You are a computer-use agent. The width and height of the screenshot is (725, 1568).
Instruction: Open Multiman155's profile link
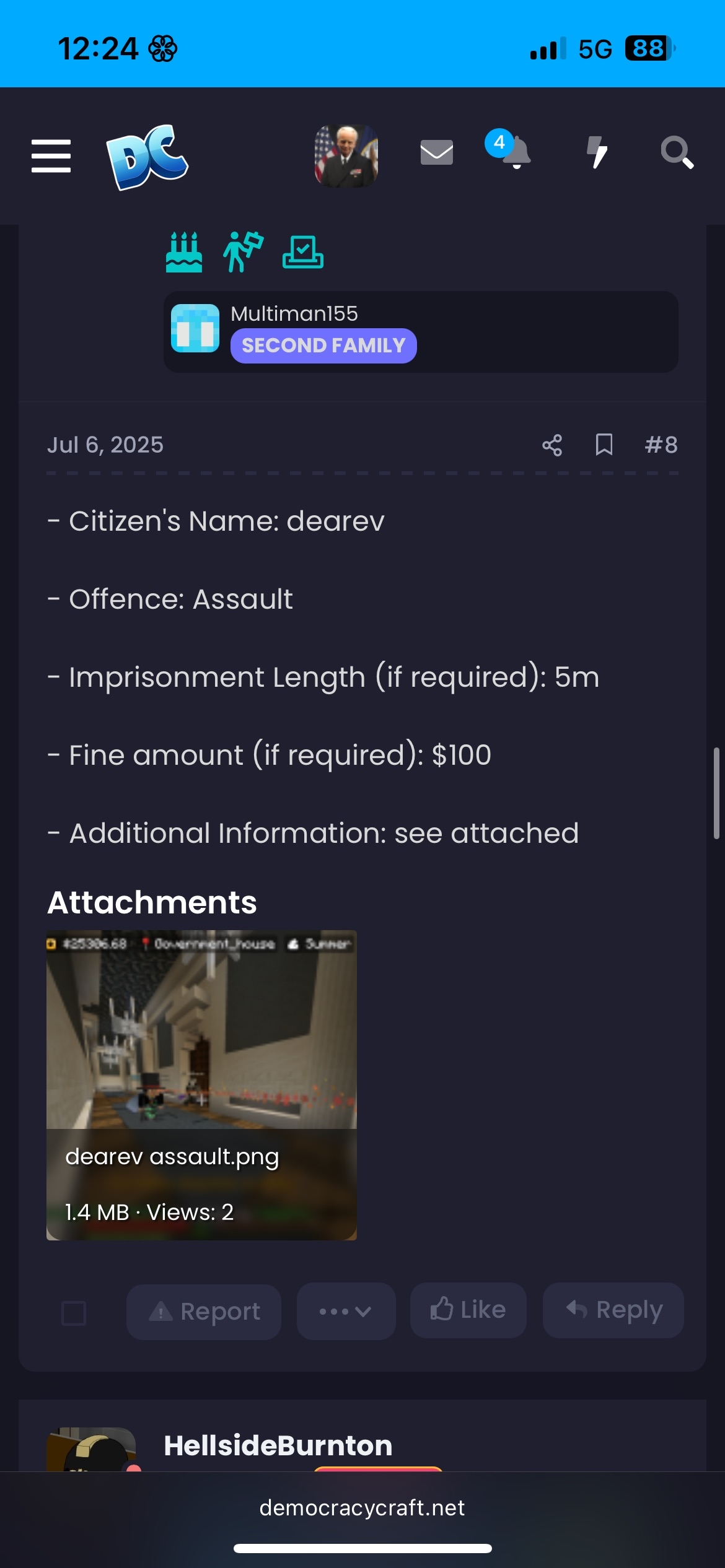pos(294,314)
